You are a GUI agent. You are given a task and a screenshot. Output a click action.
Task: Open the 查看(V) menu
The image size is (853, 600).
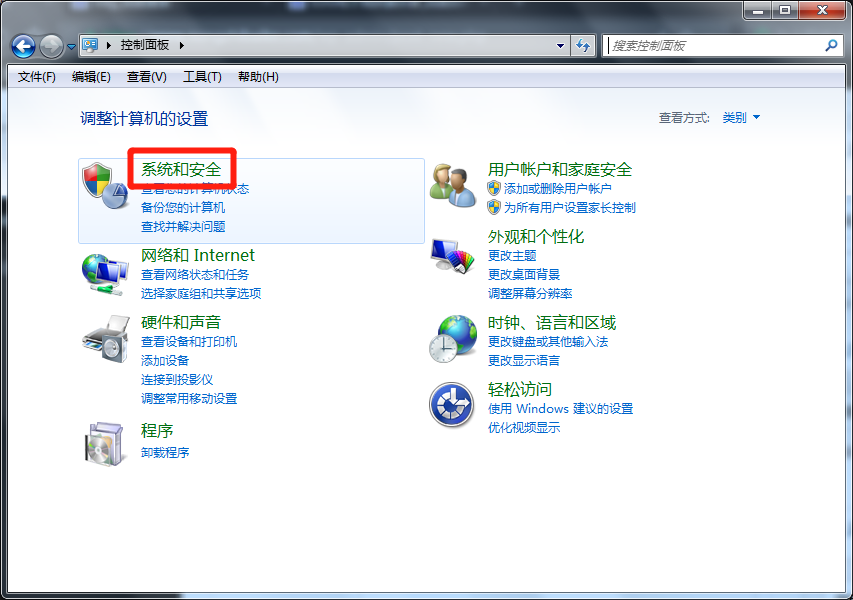tap(146, 77)
